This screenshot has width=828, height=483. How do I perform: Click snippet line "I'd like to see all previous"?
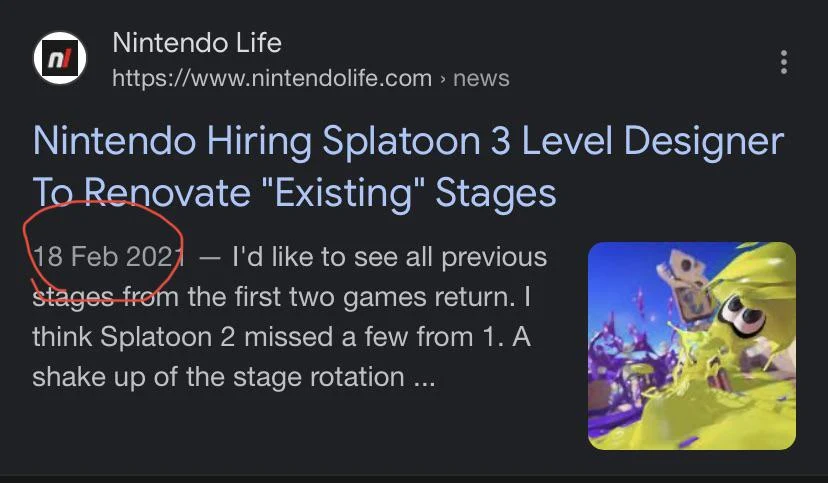tap(390, 257)
